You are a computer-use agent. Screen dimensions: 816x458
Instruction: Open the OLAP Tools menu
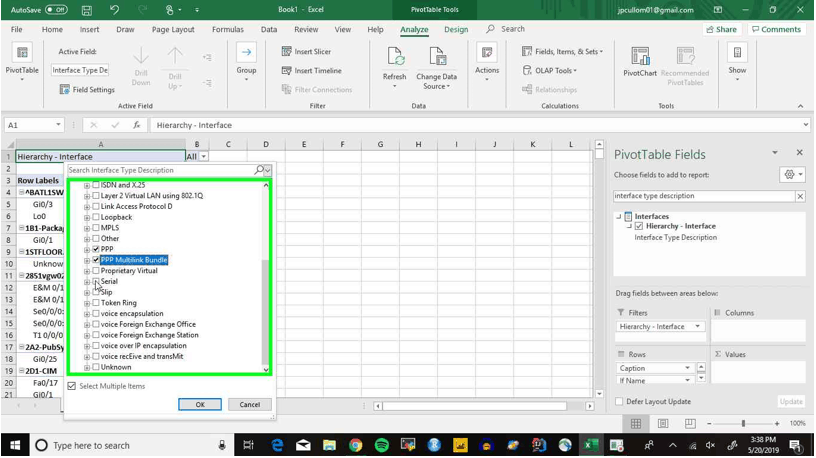(550, 70)
